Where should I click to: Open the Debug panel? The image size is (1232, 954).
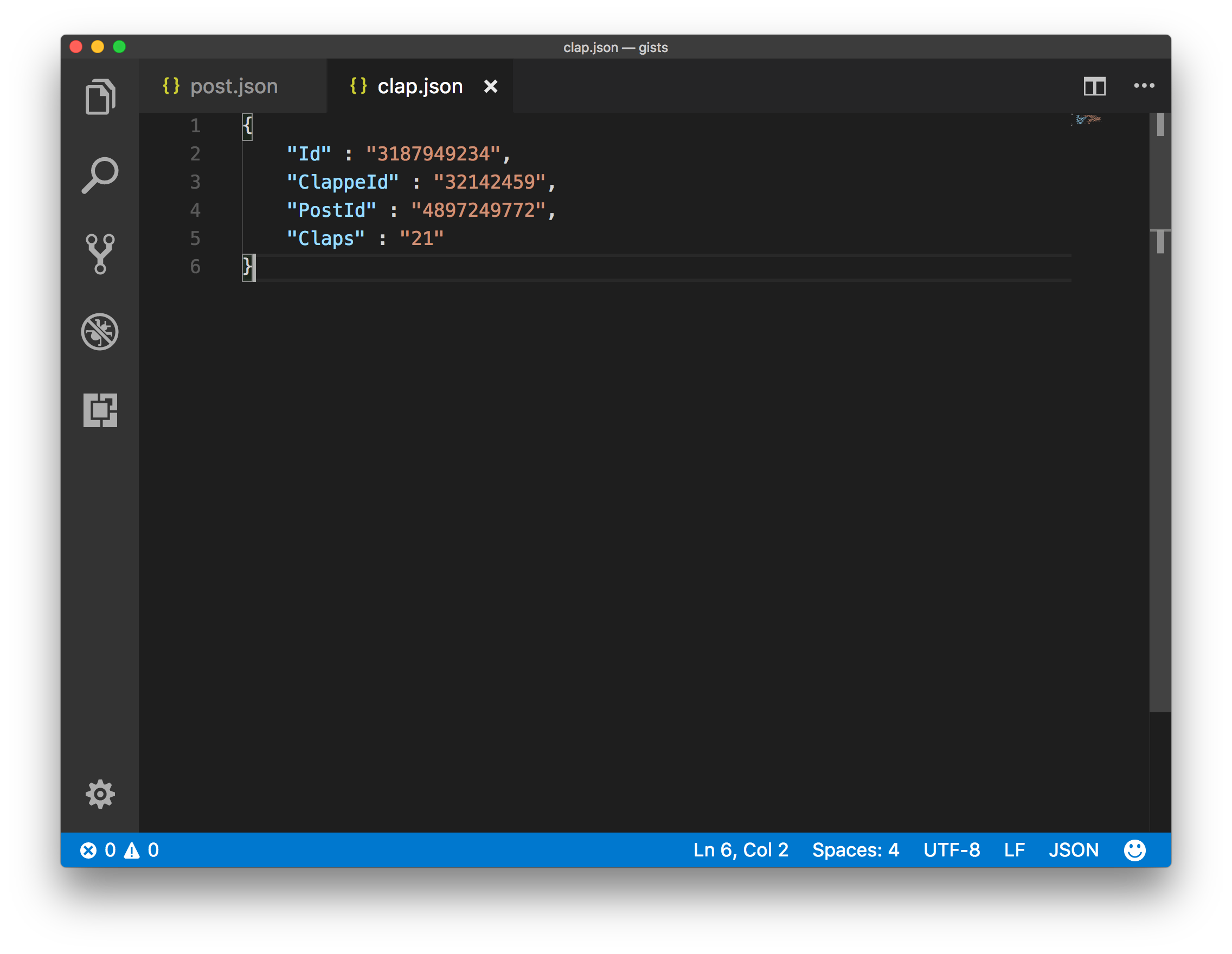click(100, 332)
